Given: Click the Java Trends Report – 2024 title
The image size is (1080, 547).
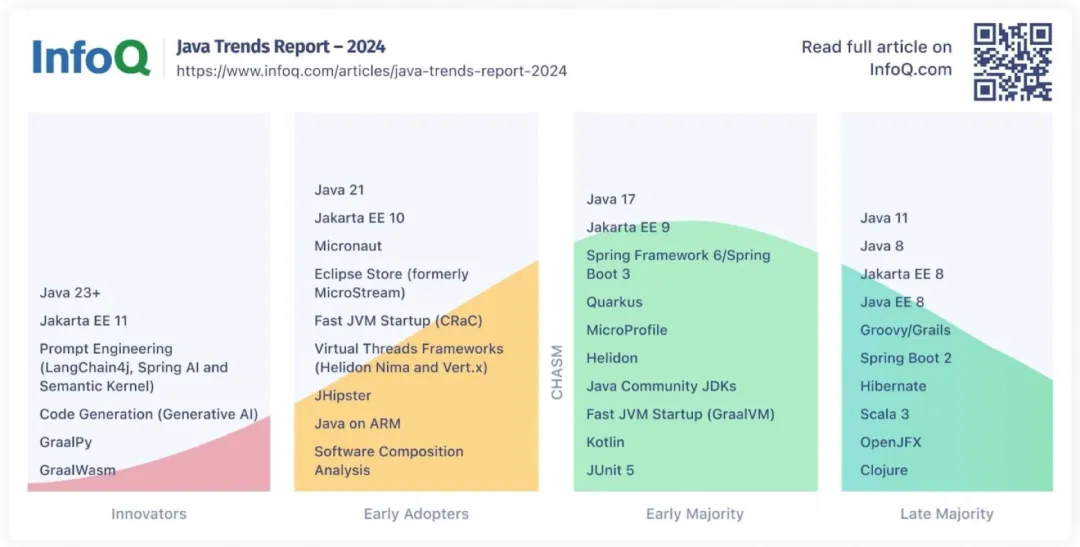Looking at the screenshot, I should click(281, 46).
